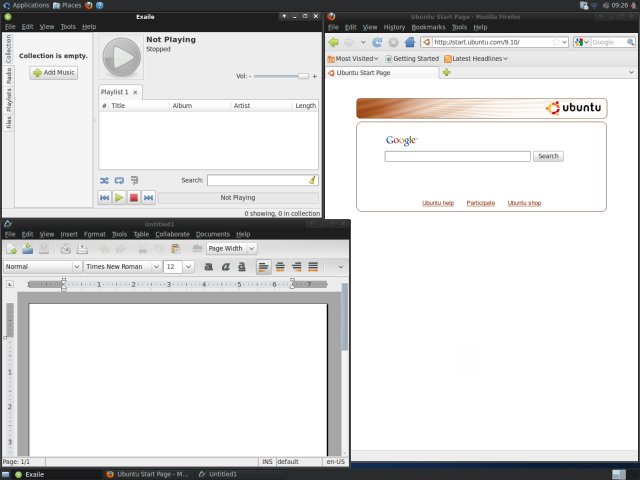Switch to the Radio side tab
This screenshot has width=640, height=480.
[x=8, y=76]
